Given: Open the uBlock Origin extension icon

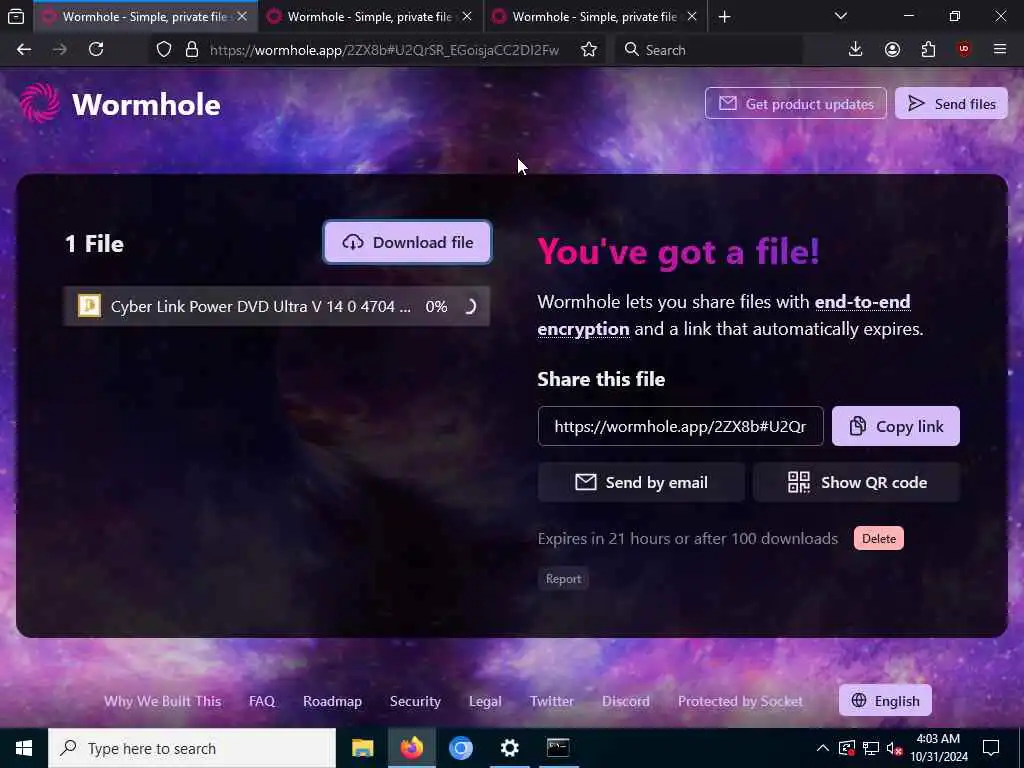Looking at the screenshot, I should 964,50.
